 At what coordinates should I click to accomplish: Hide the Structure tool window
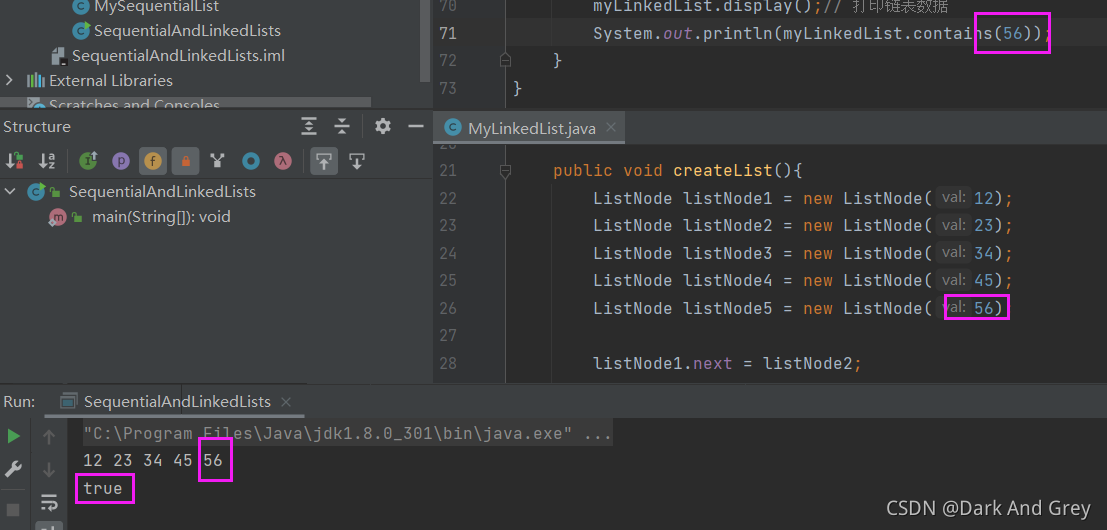point(416,127)
